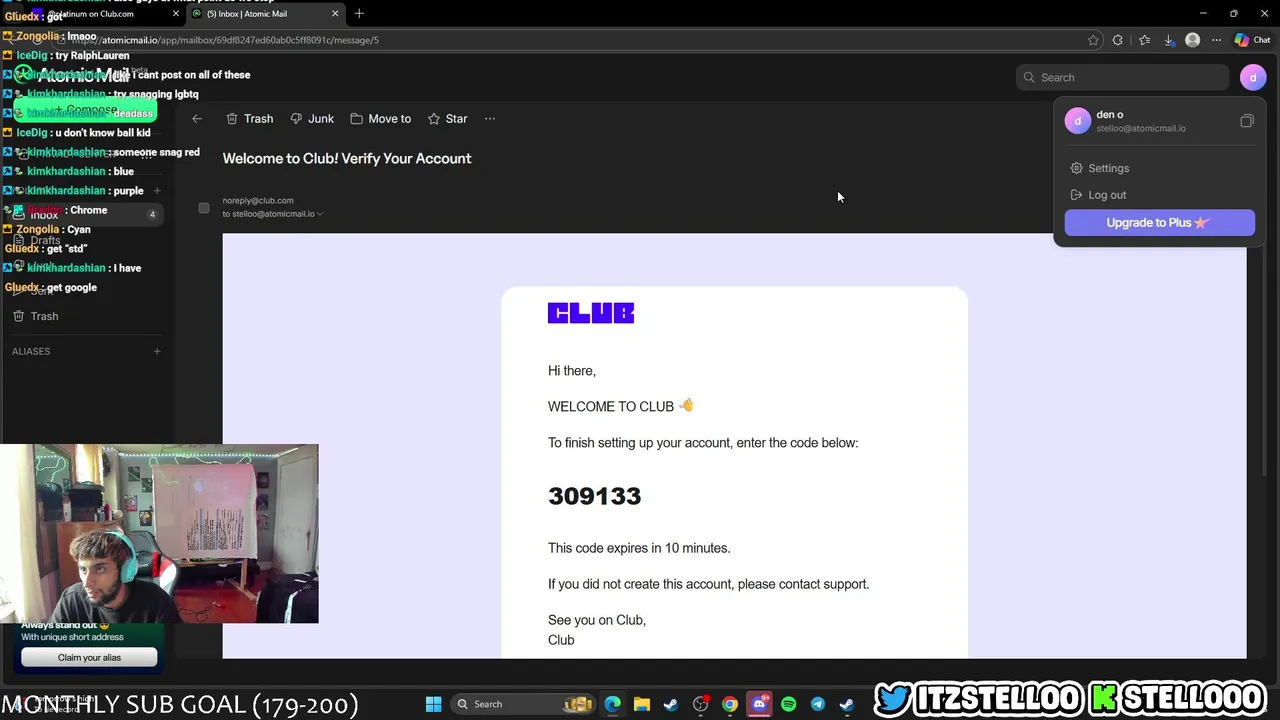The height and width of the screenshot is (720, 1280).
Task: Open the browser extensions puzzle icon
Action: (x=1118, y=40)
